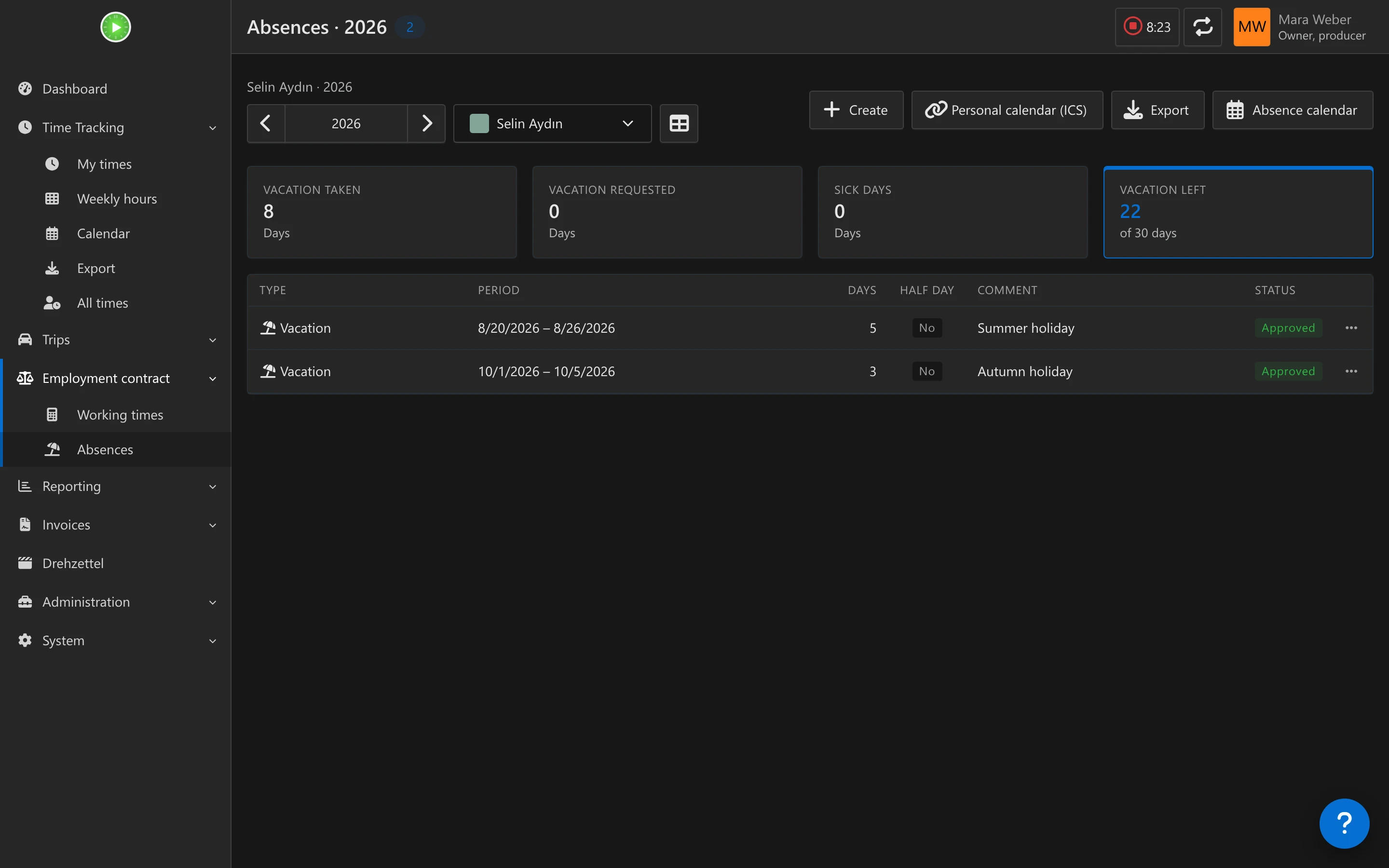Click the period 10/1/2026 – 10/5/2026

[546, 371]
